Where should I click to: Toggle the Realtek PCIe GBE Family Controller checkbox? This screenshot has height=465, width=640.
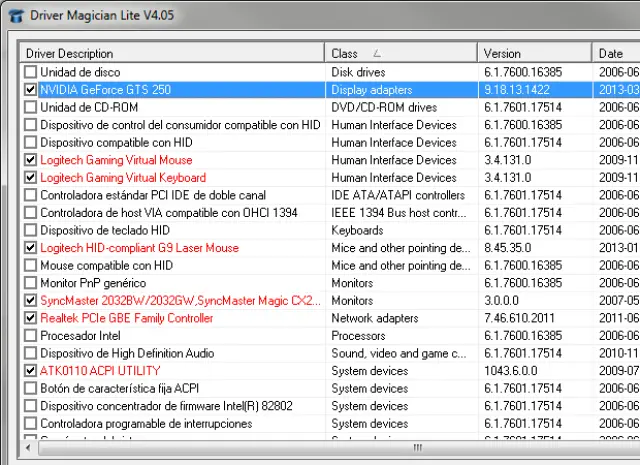click(30, 318)
